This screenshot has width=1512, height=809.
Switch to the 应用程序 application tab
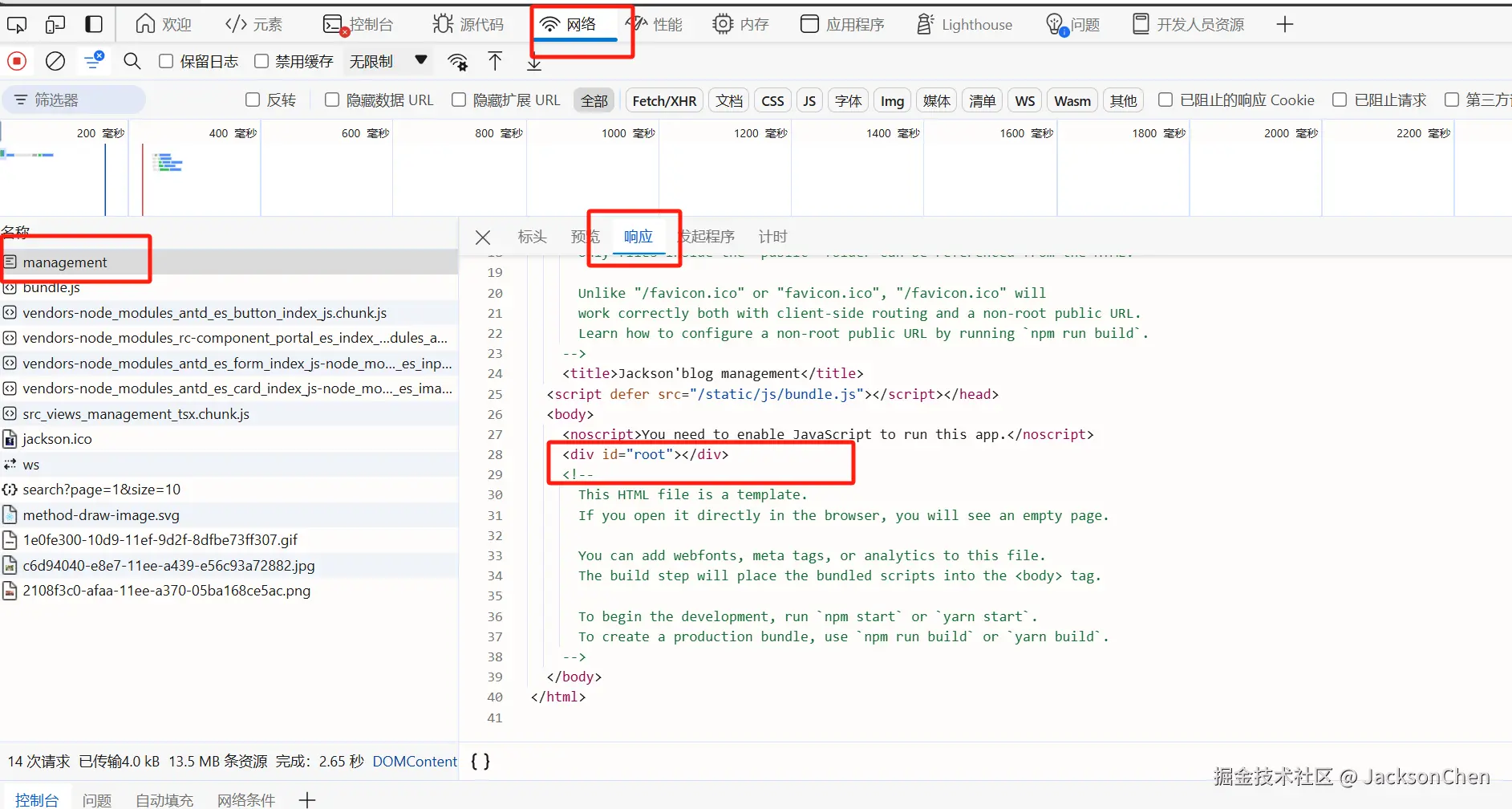843,24
